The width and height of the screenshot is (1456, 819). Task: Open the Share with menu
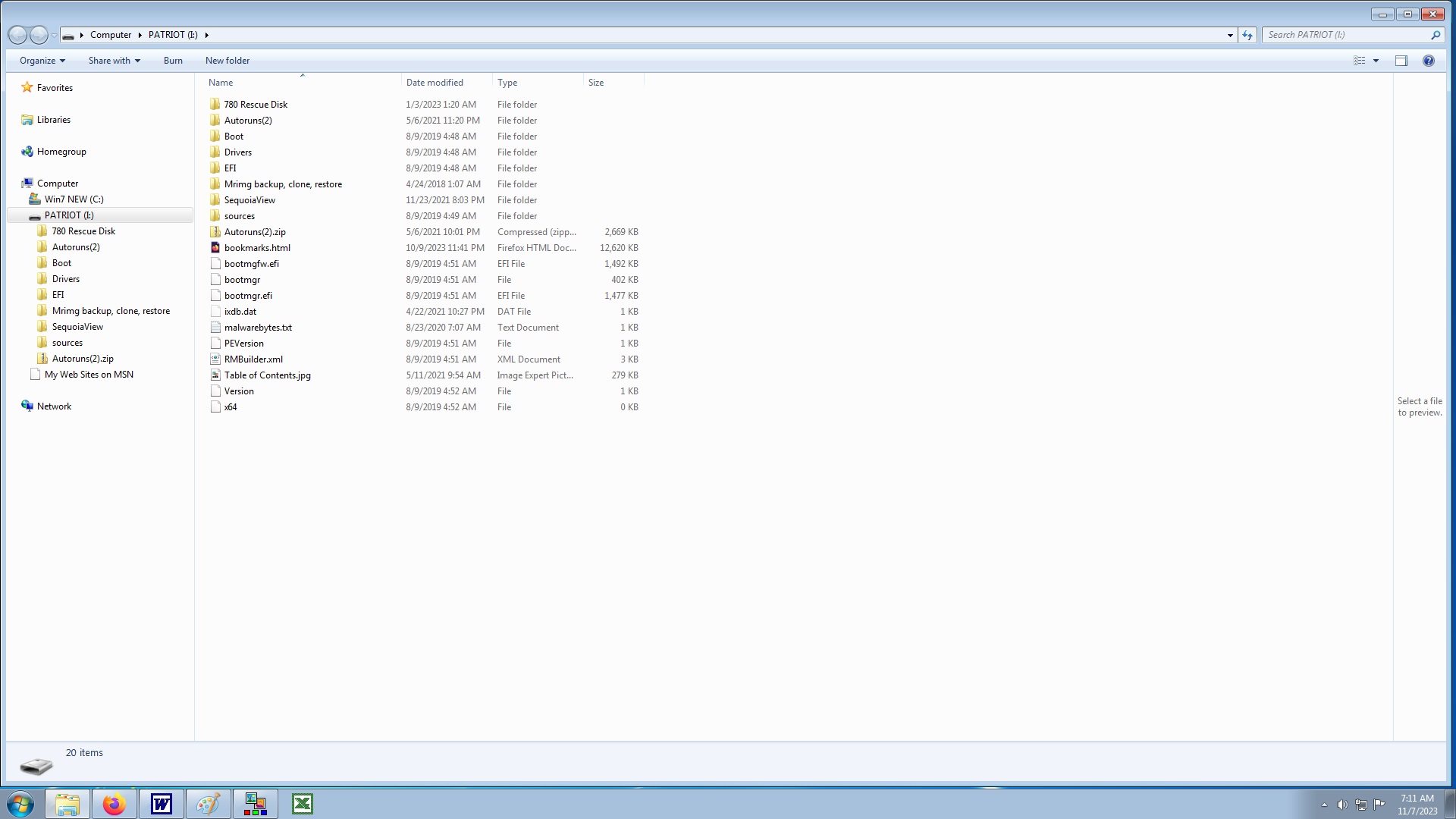pos(114,61)
